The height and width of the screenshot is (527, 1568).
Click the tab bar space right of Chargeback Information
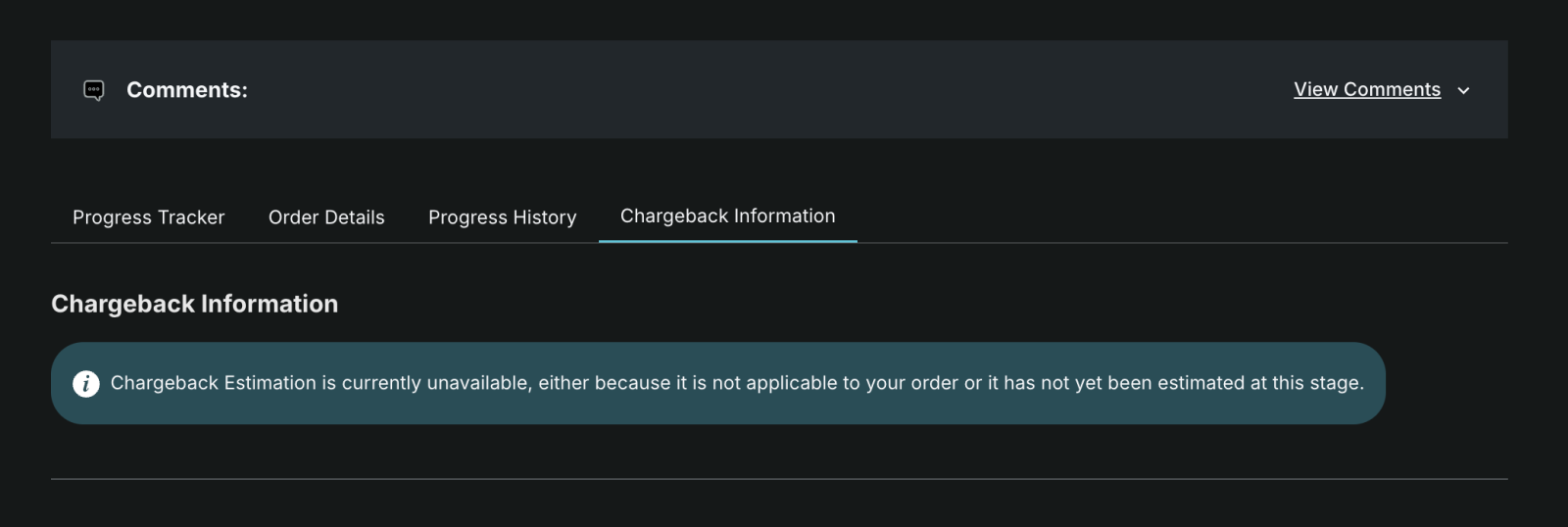pos(1176,217)
